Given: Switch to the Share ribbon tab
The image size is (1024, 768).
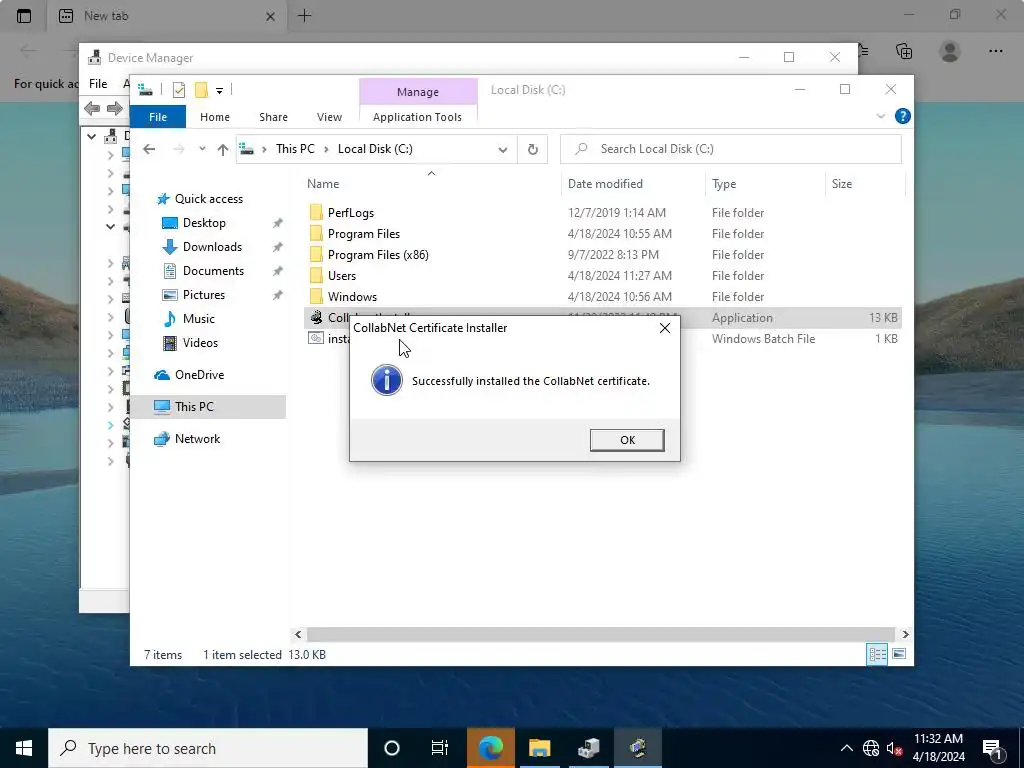Looking at the screenshot, I should tap(273, 117).
